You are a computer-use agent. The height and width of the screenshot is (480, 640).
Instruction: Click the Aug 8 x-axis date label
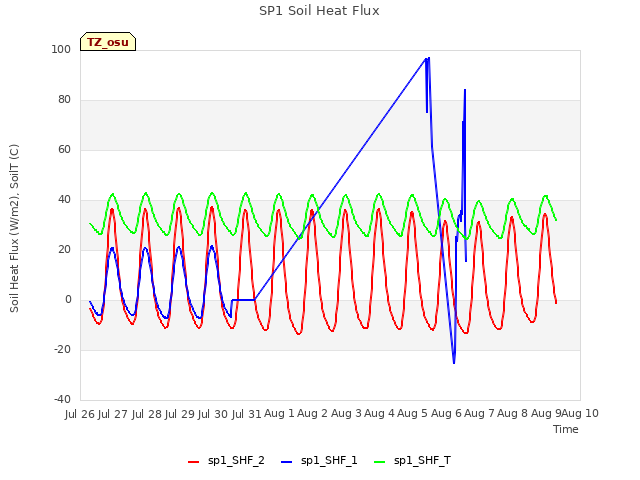click(512, 414)
